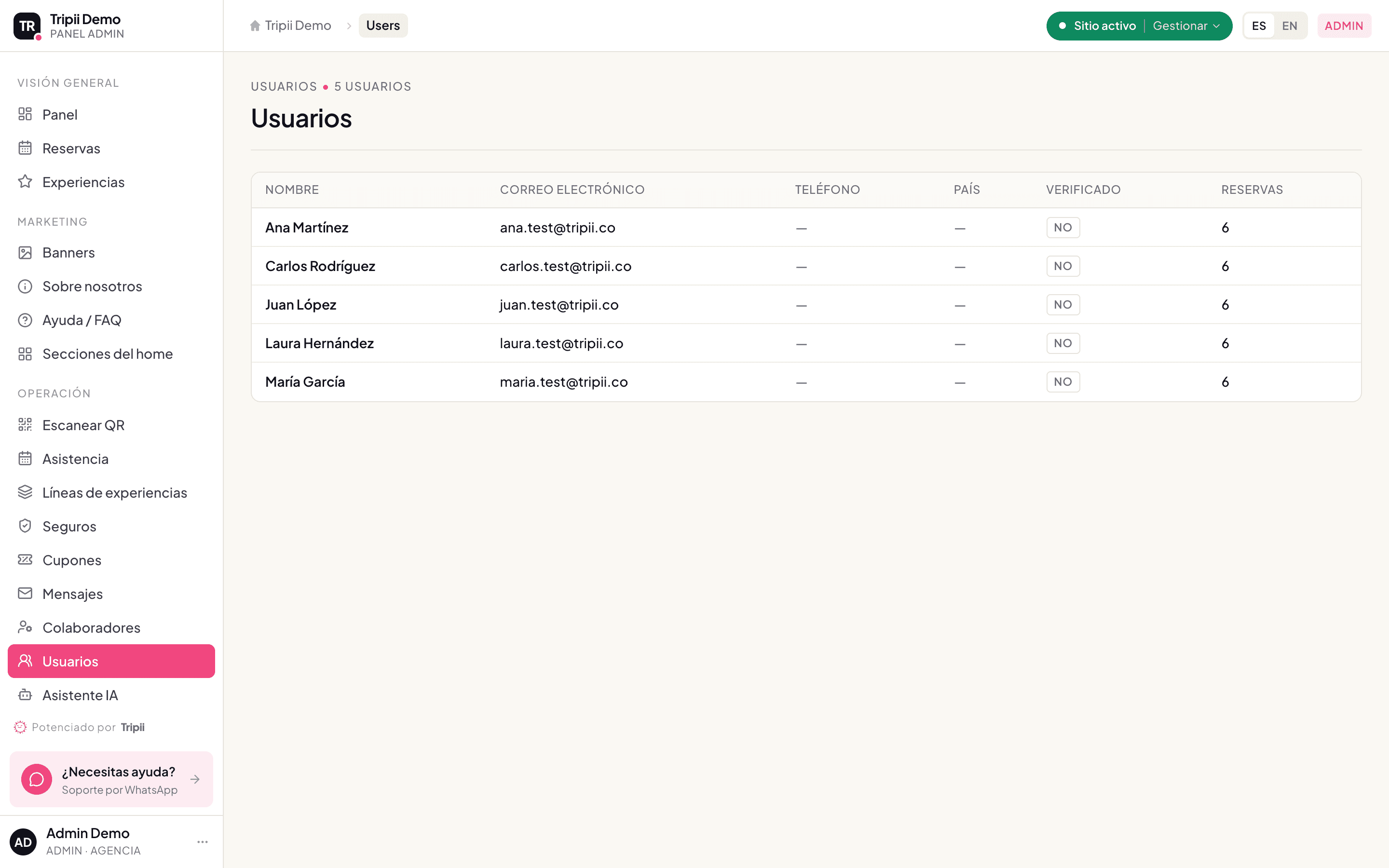
Task: Navigate to Ayuda / FAQ
Action: 111,320
